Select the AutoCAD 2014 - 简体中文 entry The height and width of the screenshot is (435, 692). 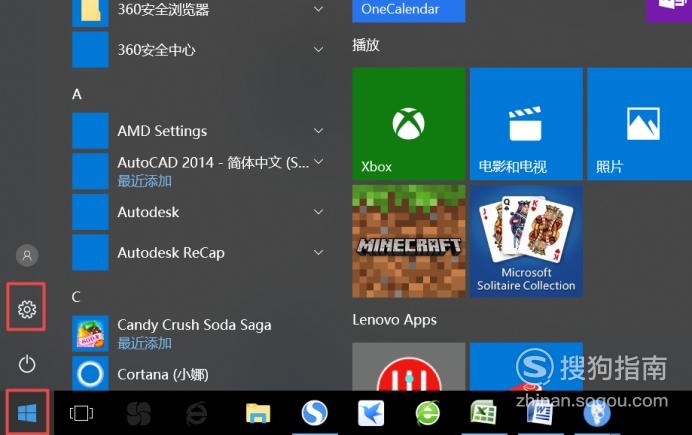pyautogui.click(x=199, y=171)
